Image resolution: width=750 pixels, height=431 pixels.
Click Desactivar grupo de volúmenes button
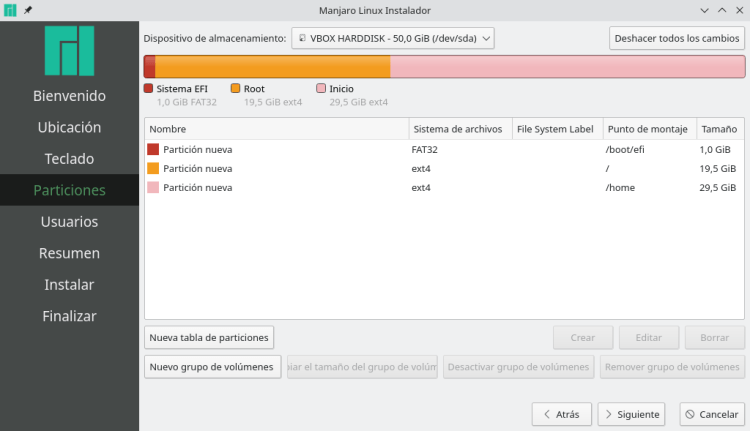[x=518, y=367]
